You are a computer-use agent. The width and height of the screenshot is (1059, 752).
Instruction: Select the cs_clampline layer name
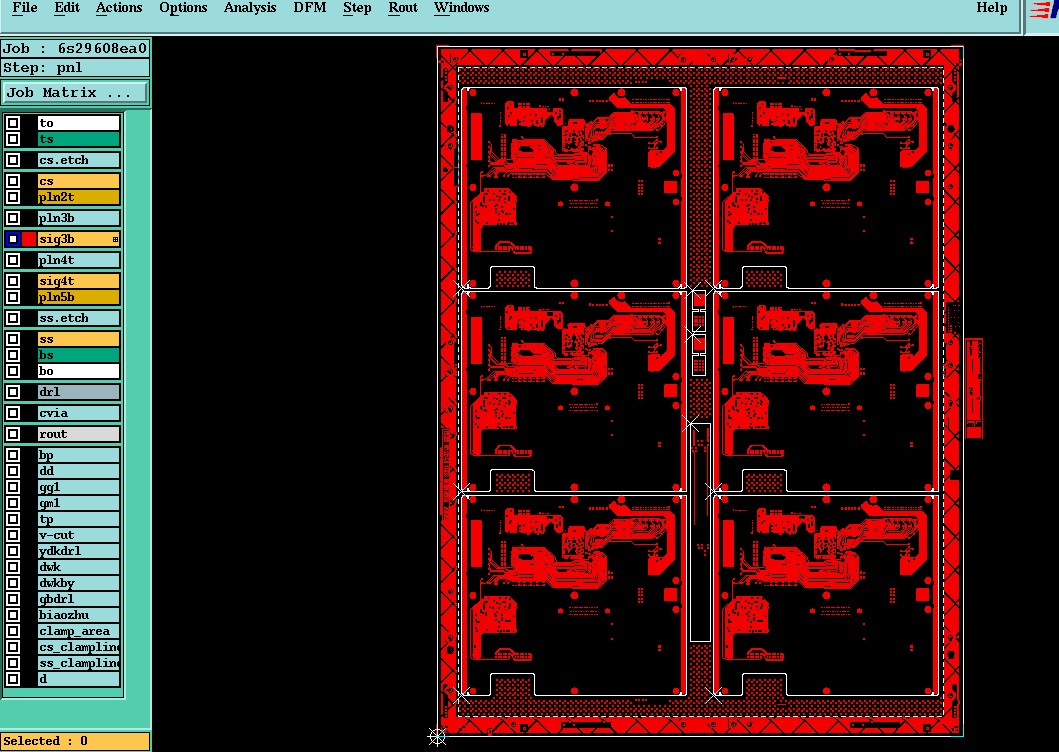[79, 647]
